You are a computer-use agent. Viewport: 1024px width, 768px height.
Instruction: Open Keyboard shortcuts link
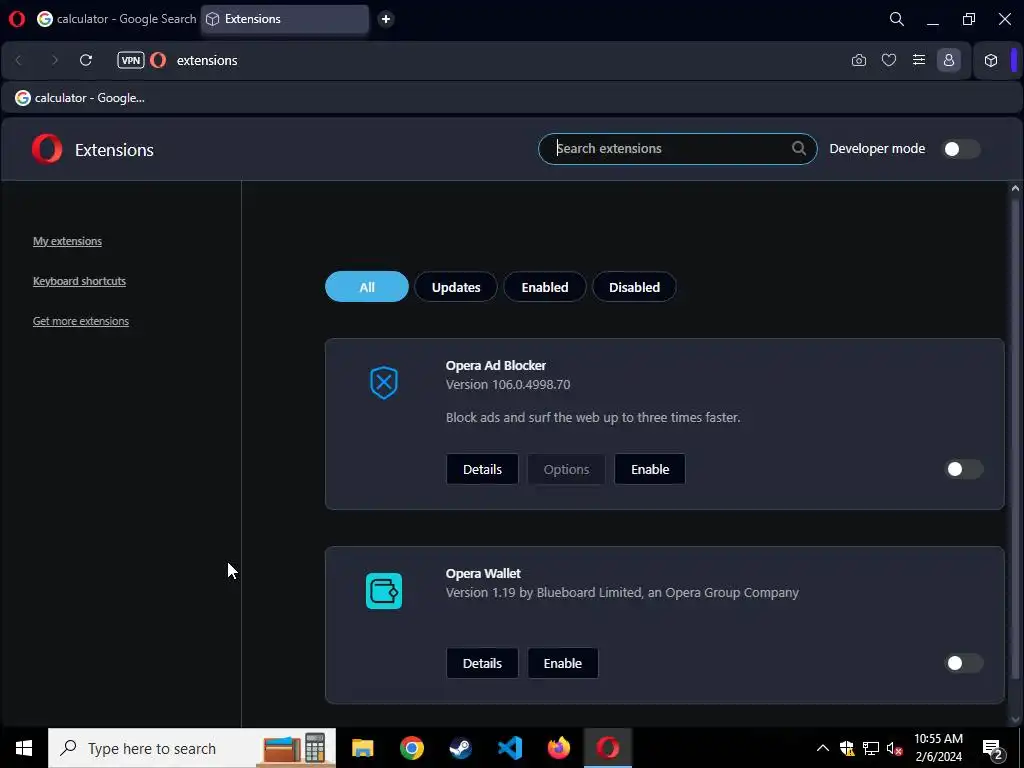coord(79,281)
